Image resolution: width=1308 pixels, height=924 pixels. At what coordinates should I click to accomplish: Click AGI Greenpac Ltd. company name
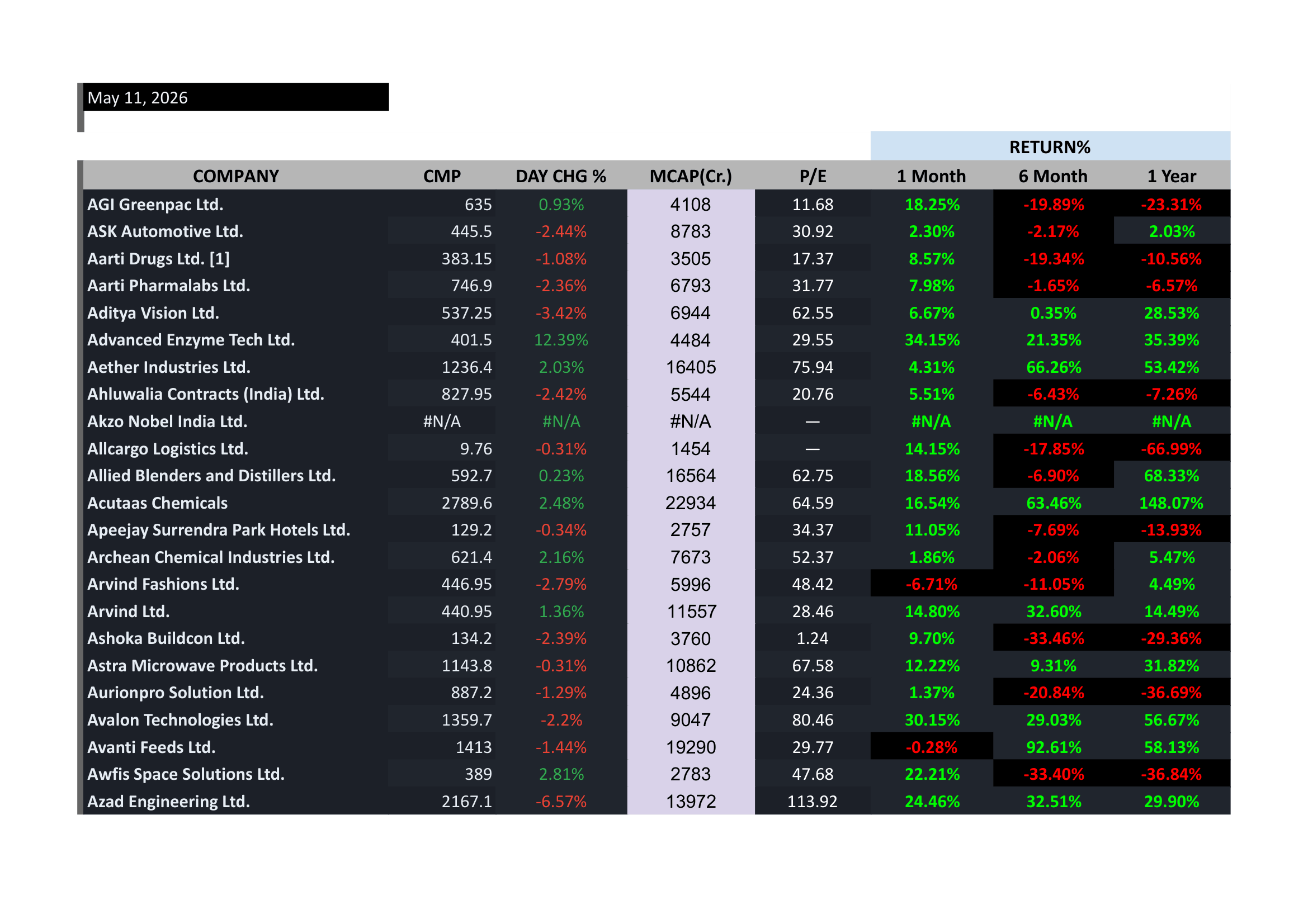pyautogui.click(x=155, y=205)
